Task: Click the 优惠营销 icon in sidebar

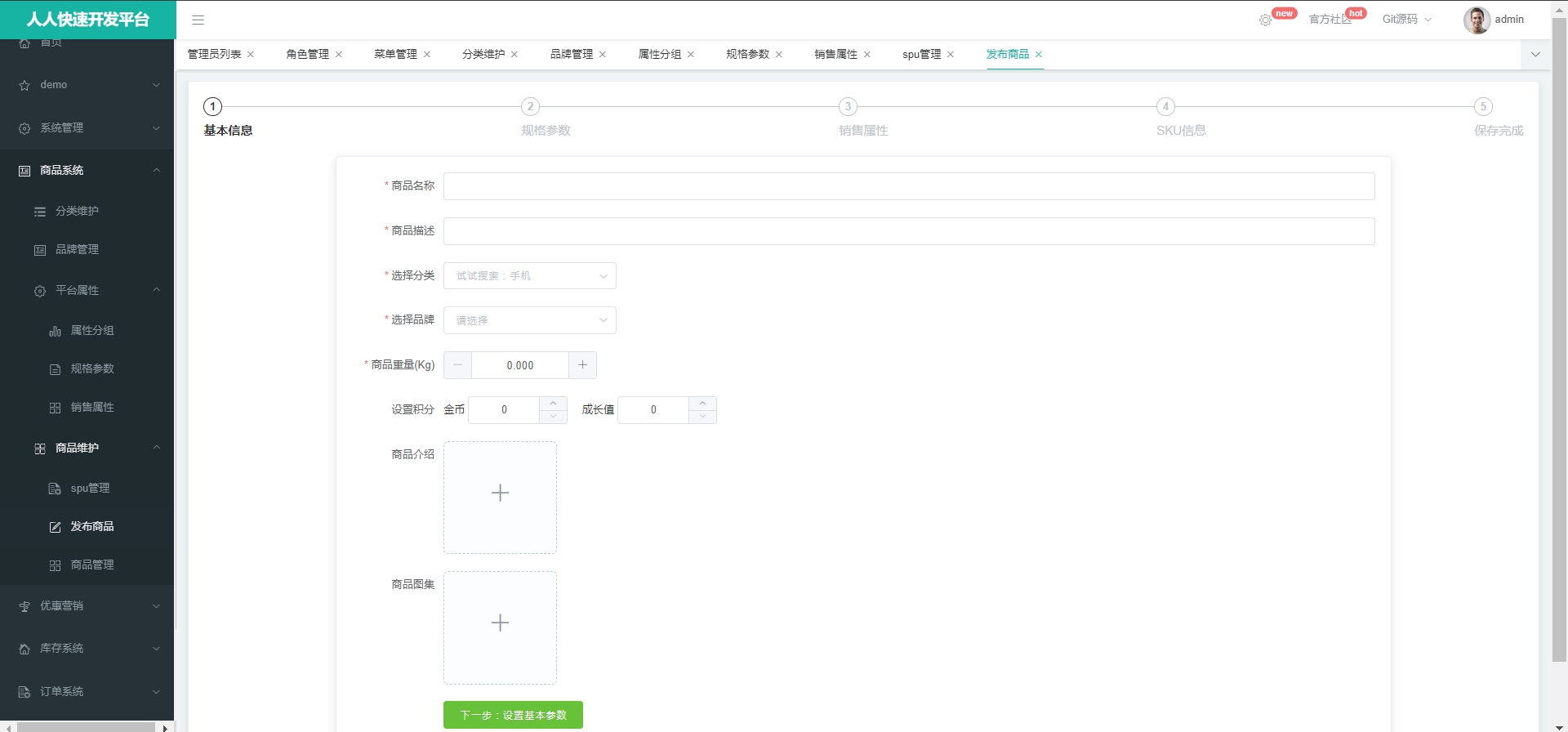Action: pyautogui.click(x=24, y=606)
